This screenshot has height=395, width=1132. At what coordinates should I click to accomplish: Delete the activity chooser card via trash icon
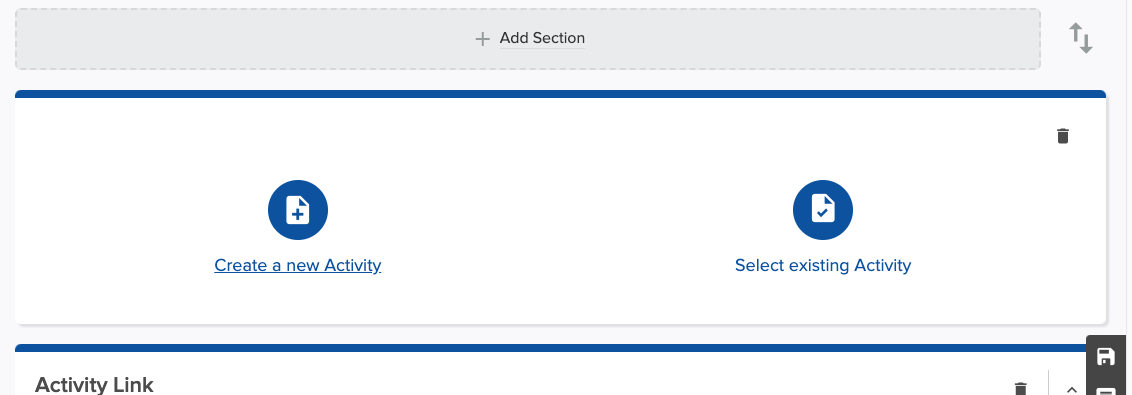click(1063, 136)
